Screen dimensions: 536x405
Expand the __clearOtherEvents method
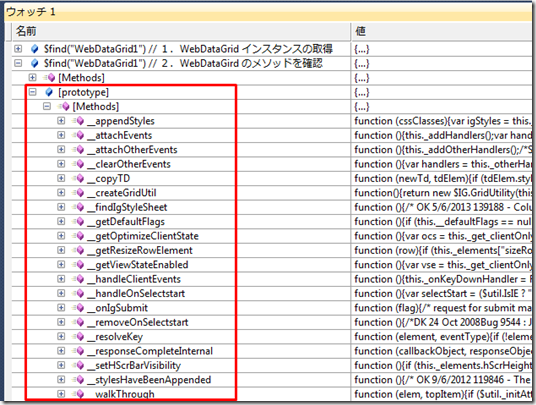click(61, 164)
